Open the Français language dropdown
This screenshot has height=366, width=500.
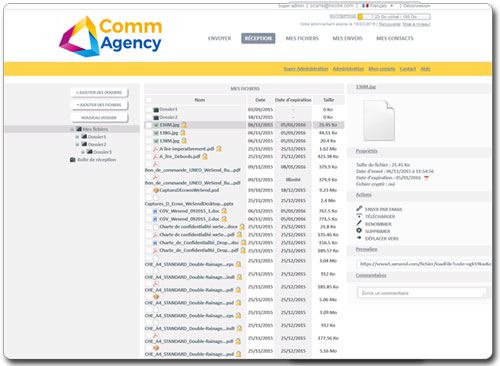pyautogui.click(x=378, y=6)
